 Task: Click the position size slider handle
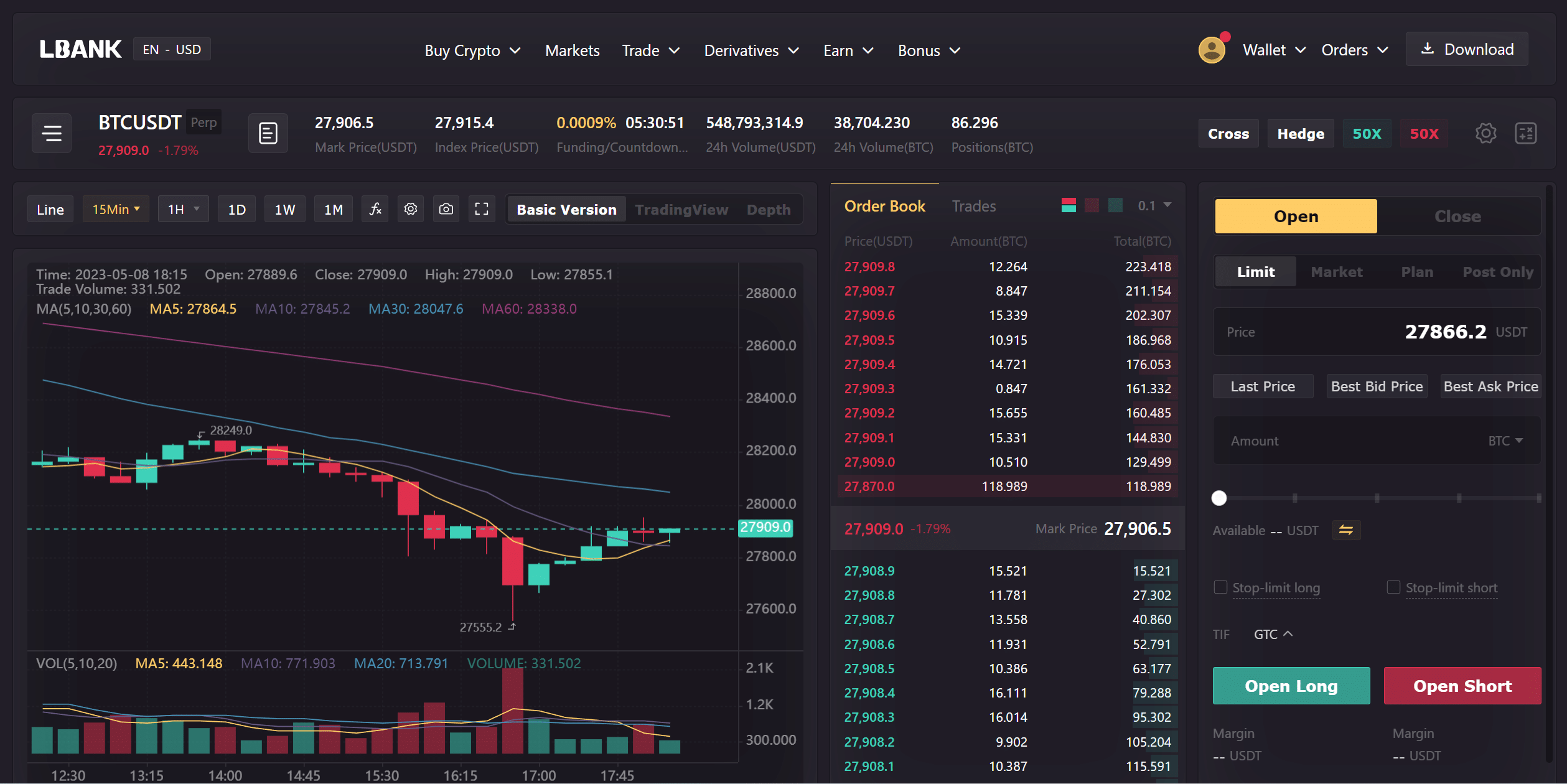pyautogui.click(x=1219, y=498)
